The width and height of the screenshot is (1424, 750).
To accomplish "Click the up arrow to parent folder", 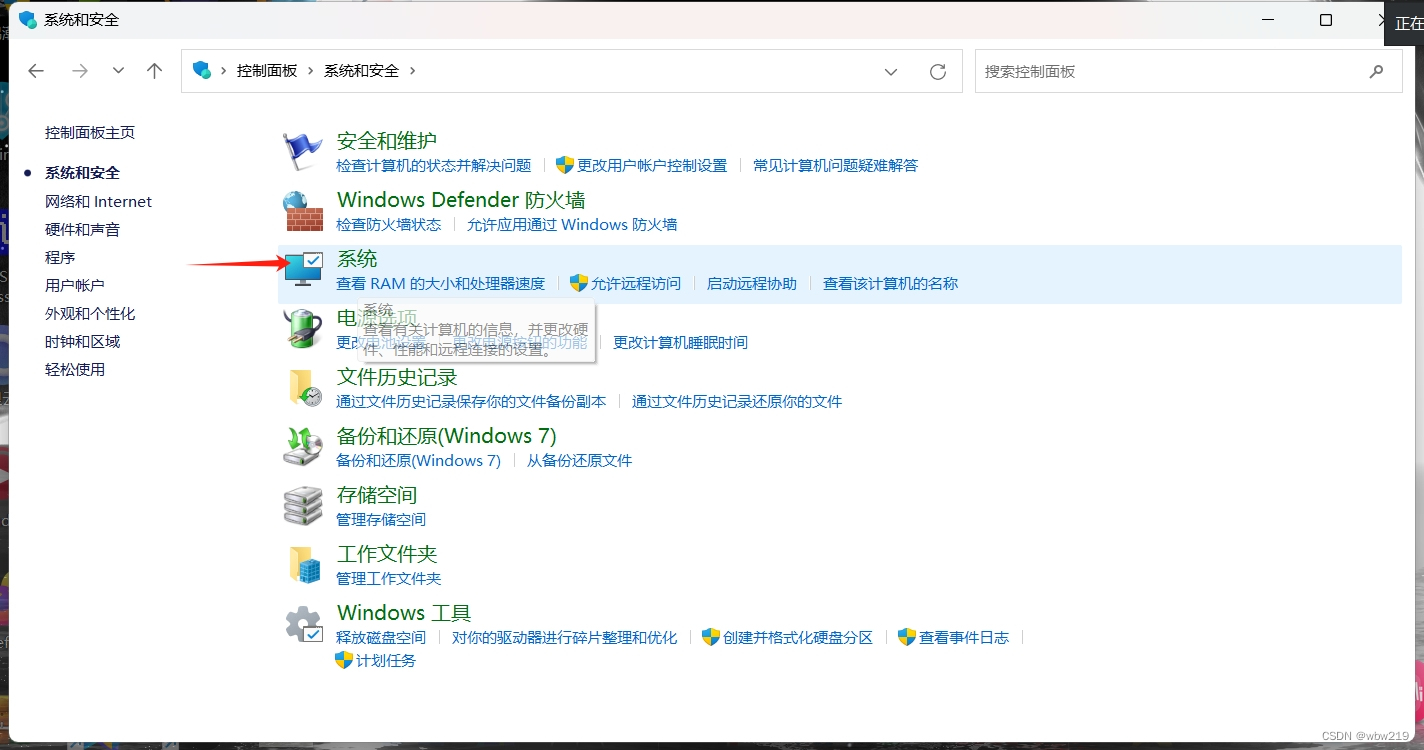I will (x=154, y=71).
